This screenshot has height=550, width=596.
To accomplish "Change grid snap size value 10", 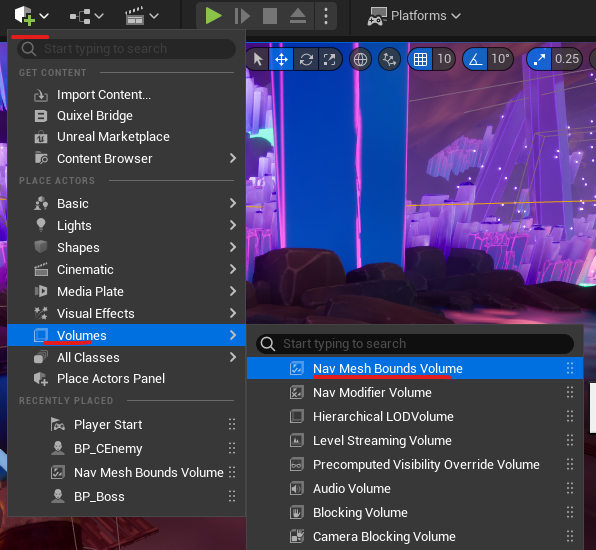I will [444, 59].
